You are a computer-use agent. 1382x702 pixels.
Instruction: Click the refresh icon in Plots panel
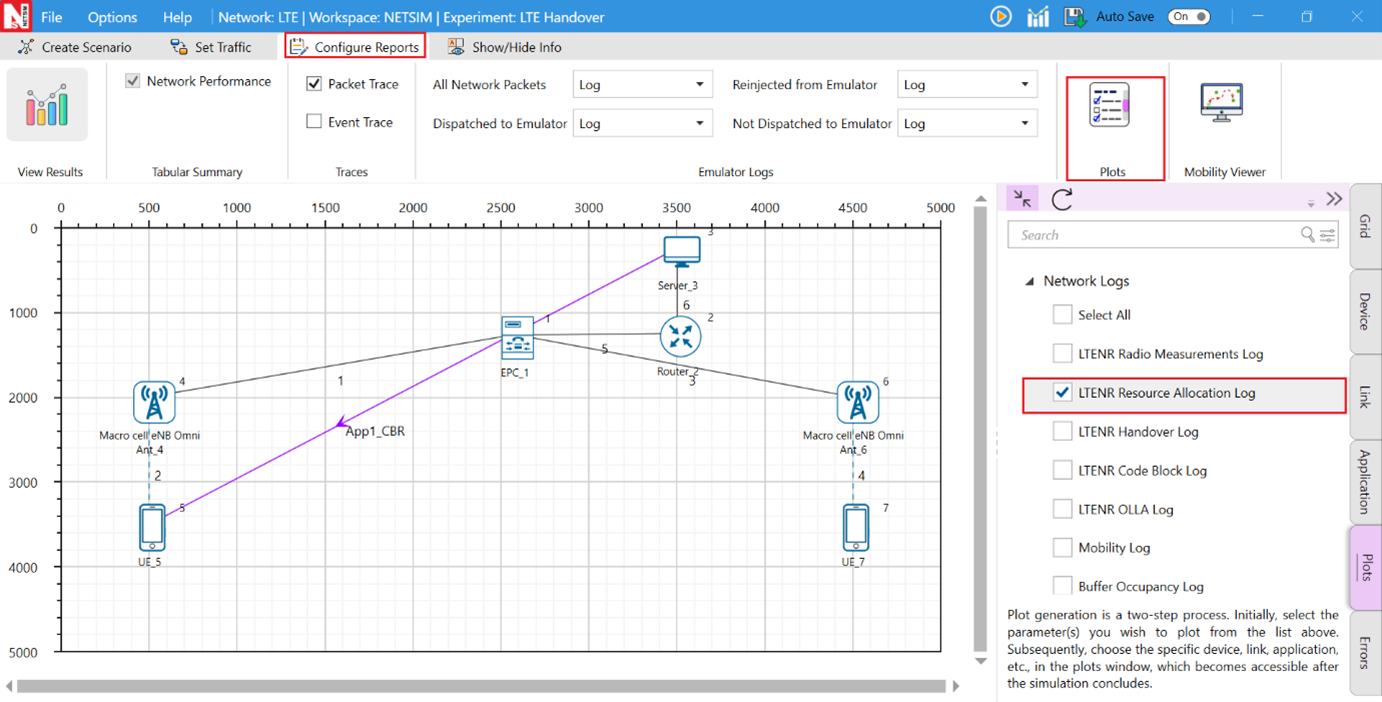tap(1062, 199)
